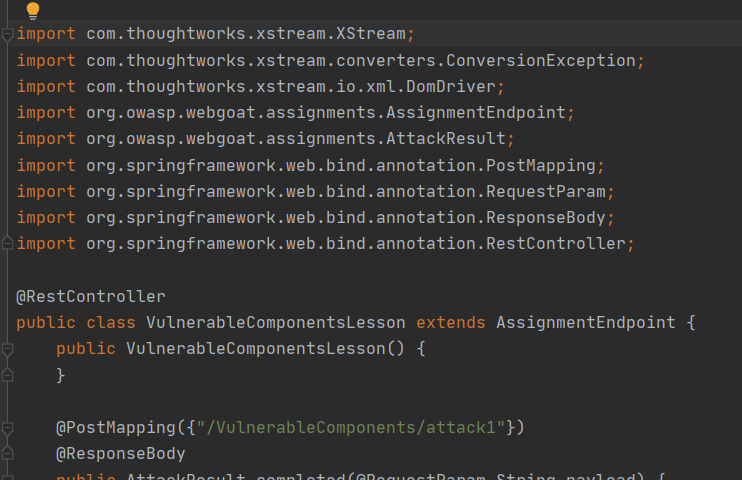Click the extends keyword in class declaration

tap(450, 323)
